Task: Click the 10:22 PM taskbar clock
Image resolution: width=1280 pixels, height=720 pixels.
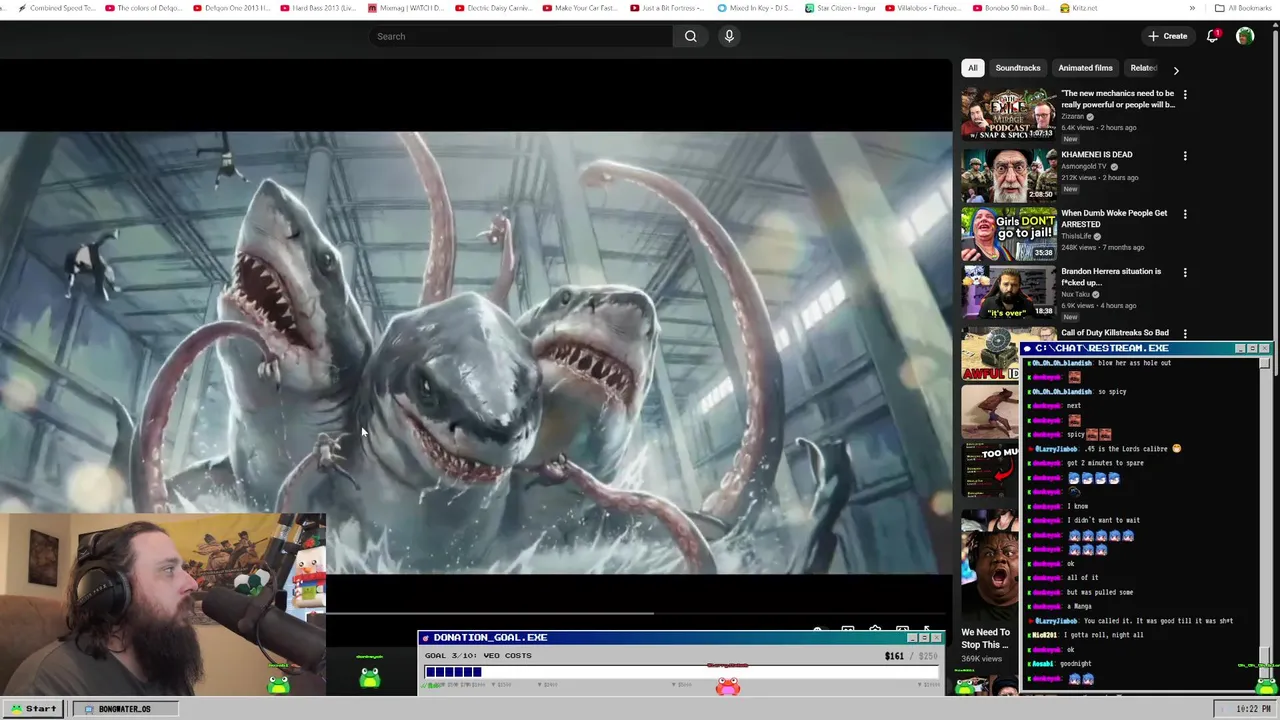Action: (x=1253, y=709)
